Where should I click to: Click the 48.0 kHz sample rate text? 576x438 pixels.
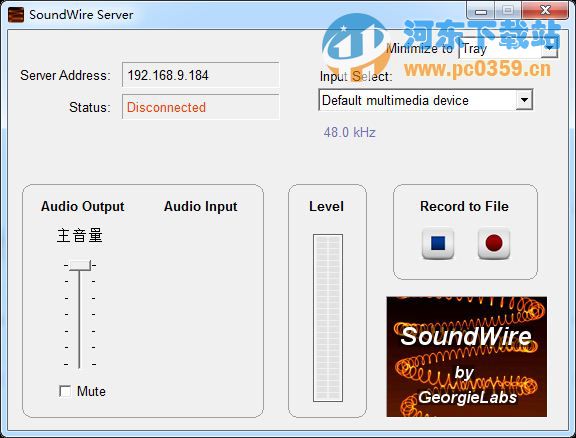coord(349,132)
